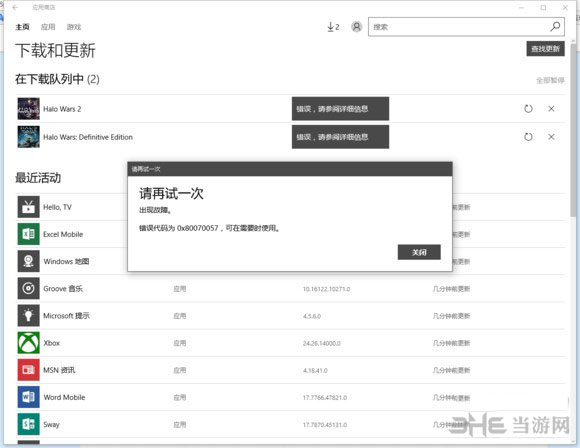
Task: Select the Xbox row name
Action: pos(51,343)
